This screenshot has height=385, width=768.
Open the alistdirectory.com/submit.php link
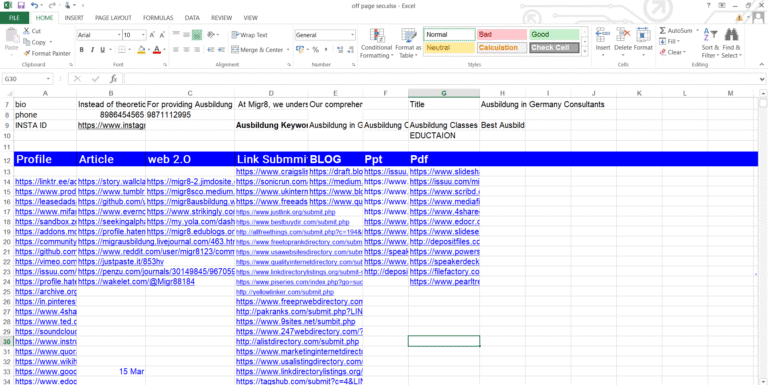pyautogui.click(x=297, y=341)
